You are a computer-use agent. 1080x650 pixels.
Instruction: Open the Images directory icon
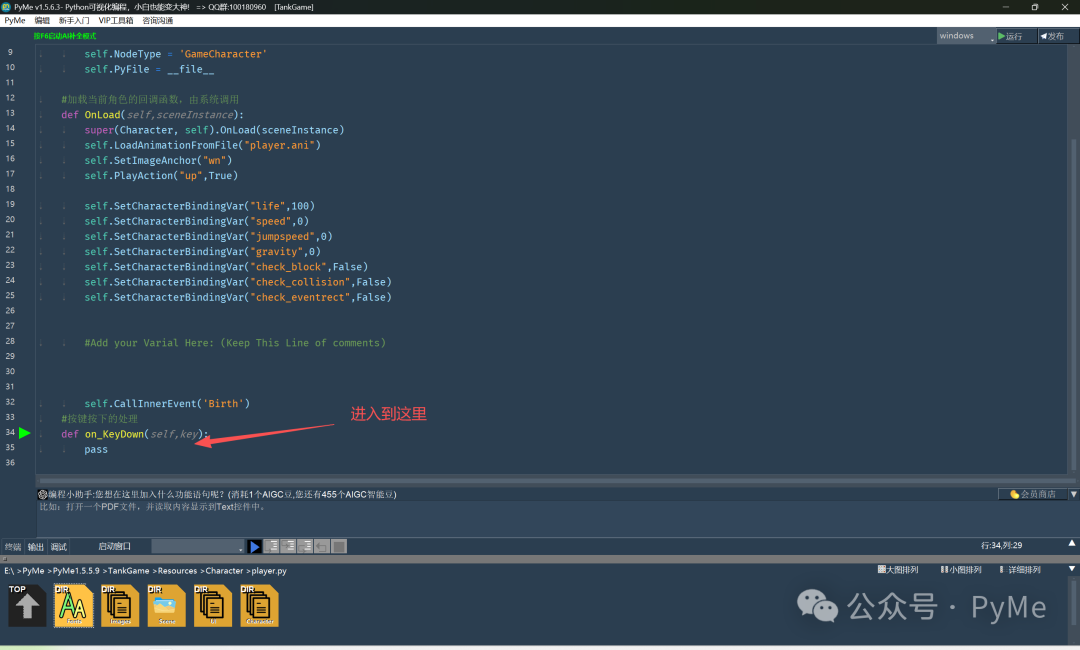click(120, 605)
